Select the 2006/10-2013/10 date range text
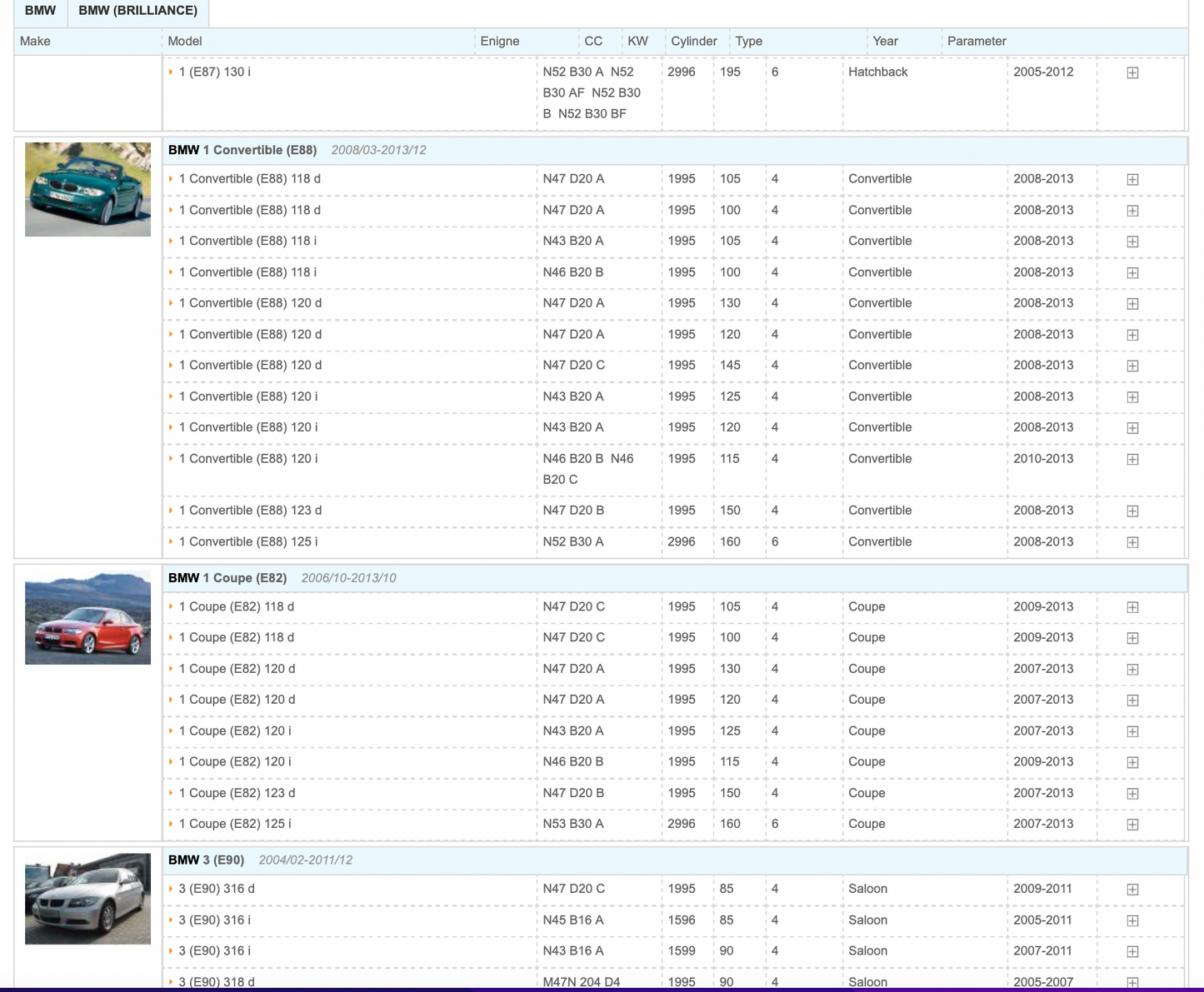 [348, 578]
